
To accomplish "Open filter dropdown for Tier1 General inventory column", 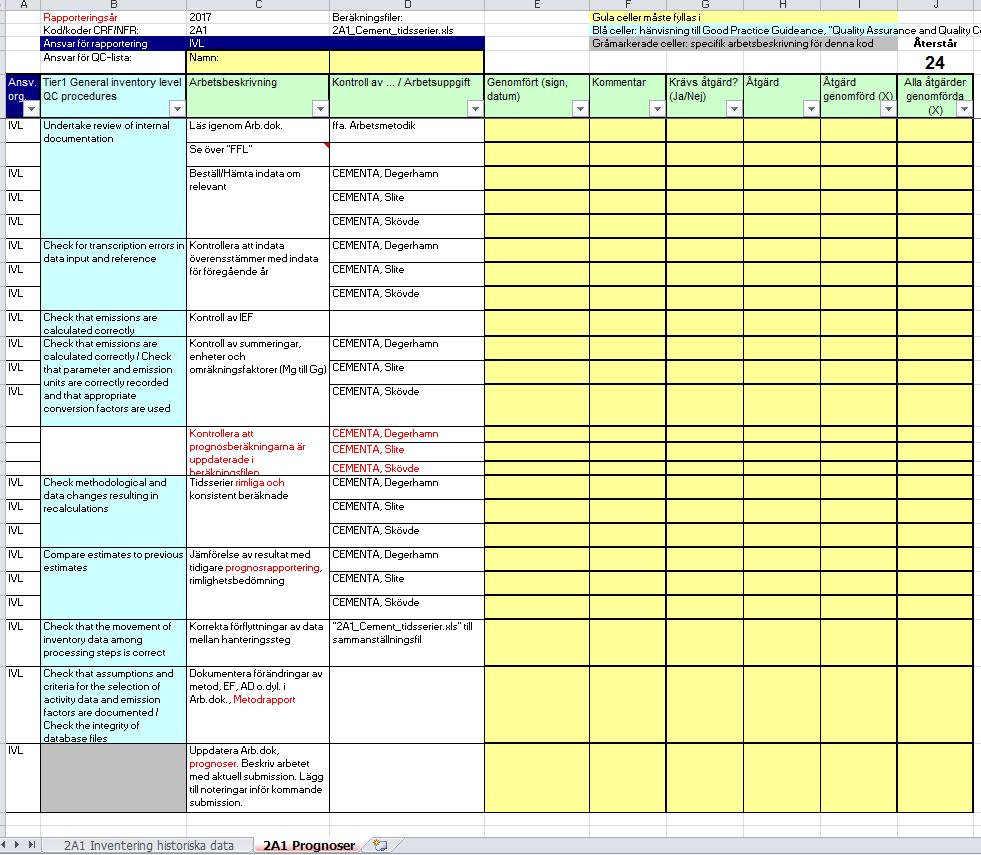I will point(178,109).
